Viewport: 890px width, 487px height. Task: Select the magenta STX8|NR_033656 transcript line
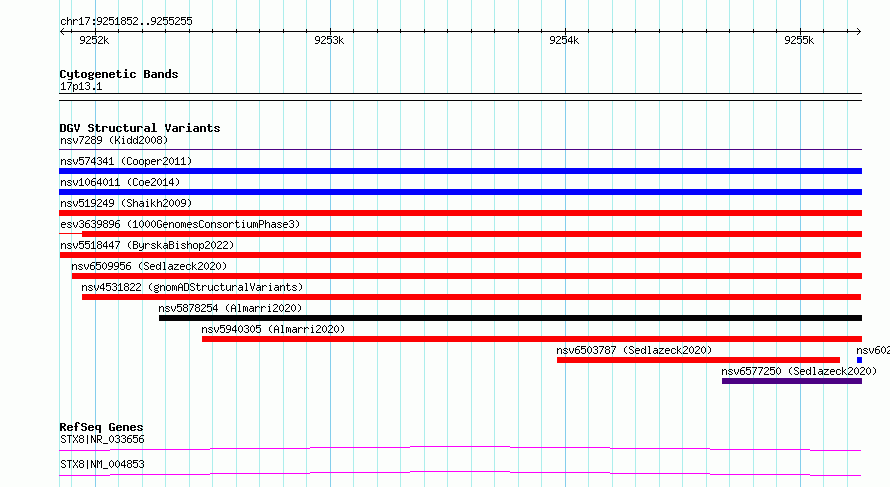(460, 449)
